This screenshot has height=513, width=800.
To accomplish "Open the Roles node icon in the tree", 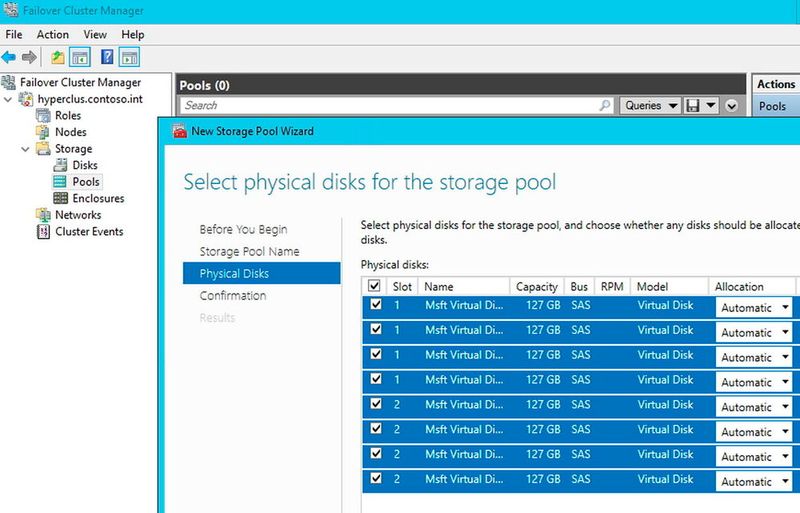I will [x=43, y=115].
